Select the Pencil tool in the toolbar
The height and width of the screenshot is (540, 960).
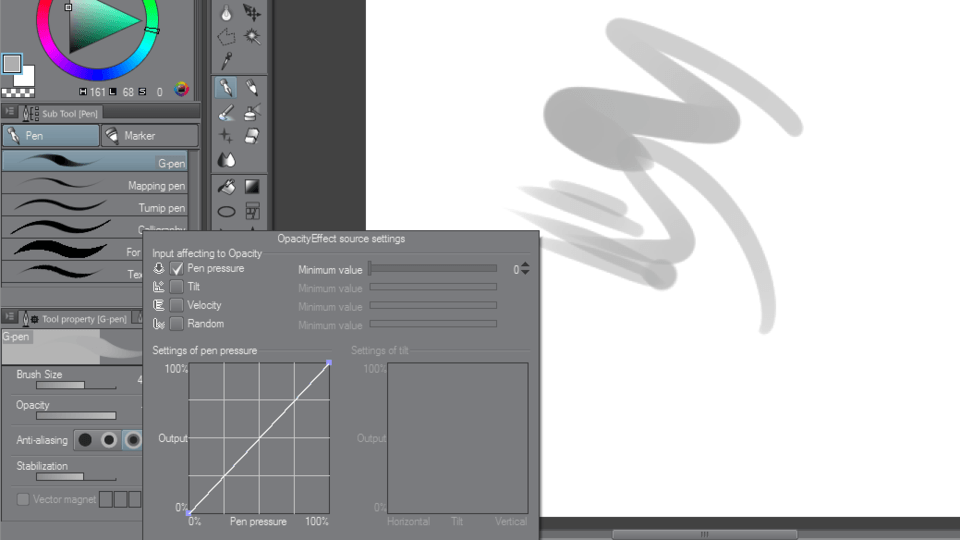point(252,88)
